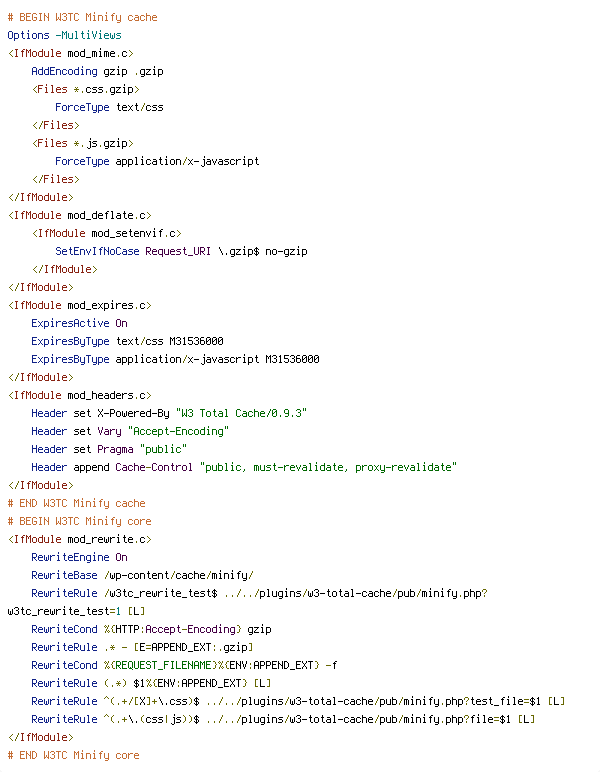
Task: Click 'AddEncoding gzip .gzip' line
Action: pyautogui.click(x=97, y=71)
